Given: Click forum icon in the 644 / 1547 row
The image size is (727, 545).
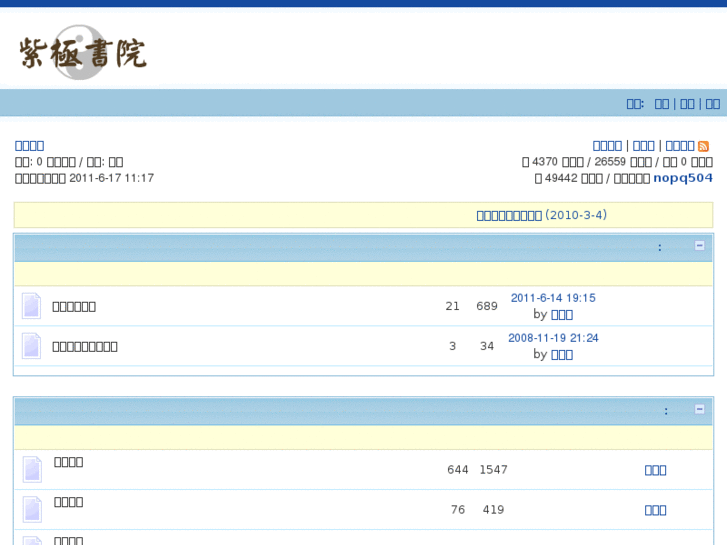Looking at the screenshot, I should (32, 469).
